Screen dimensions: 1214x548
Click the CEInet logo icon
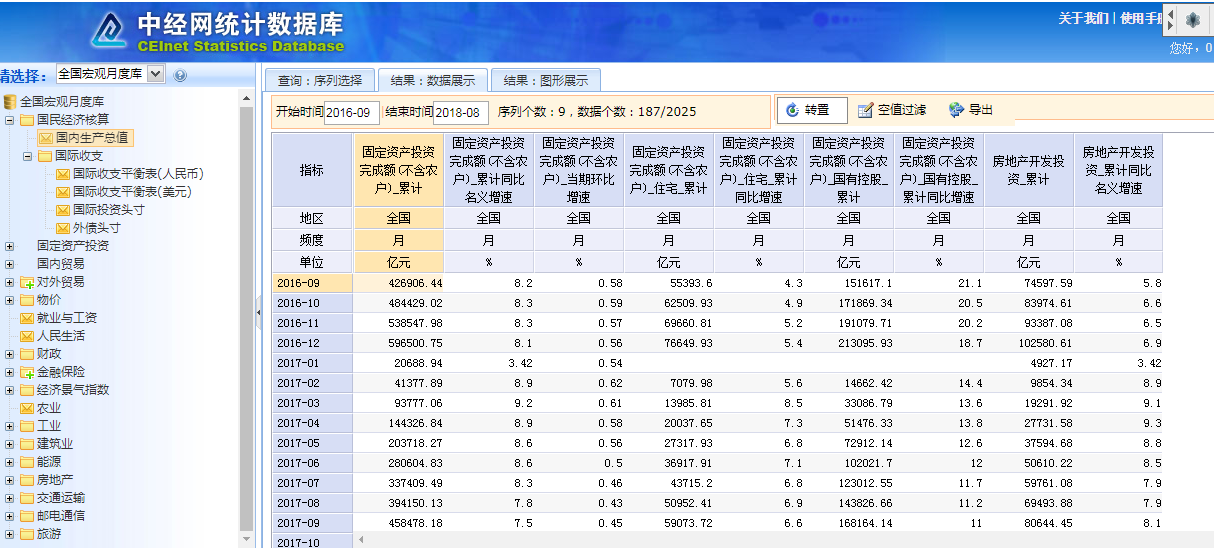coord(109,32)
